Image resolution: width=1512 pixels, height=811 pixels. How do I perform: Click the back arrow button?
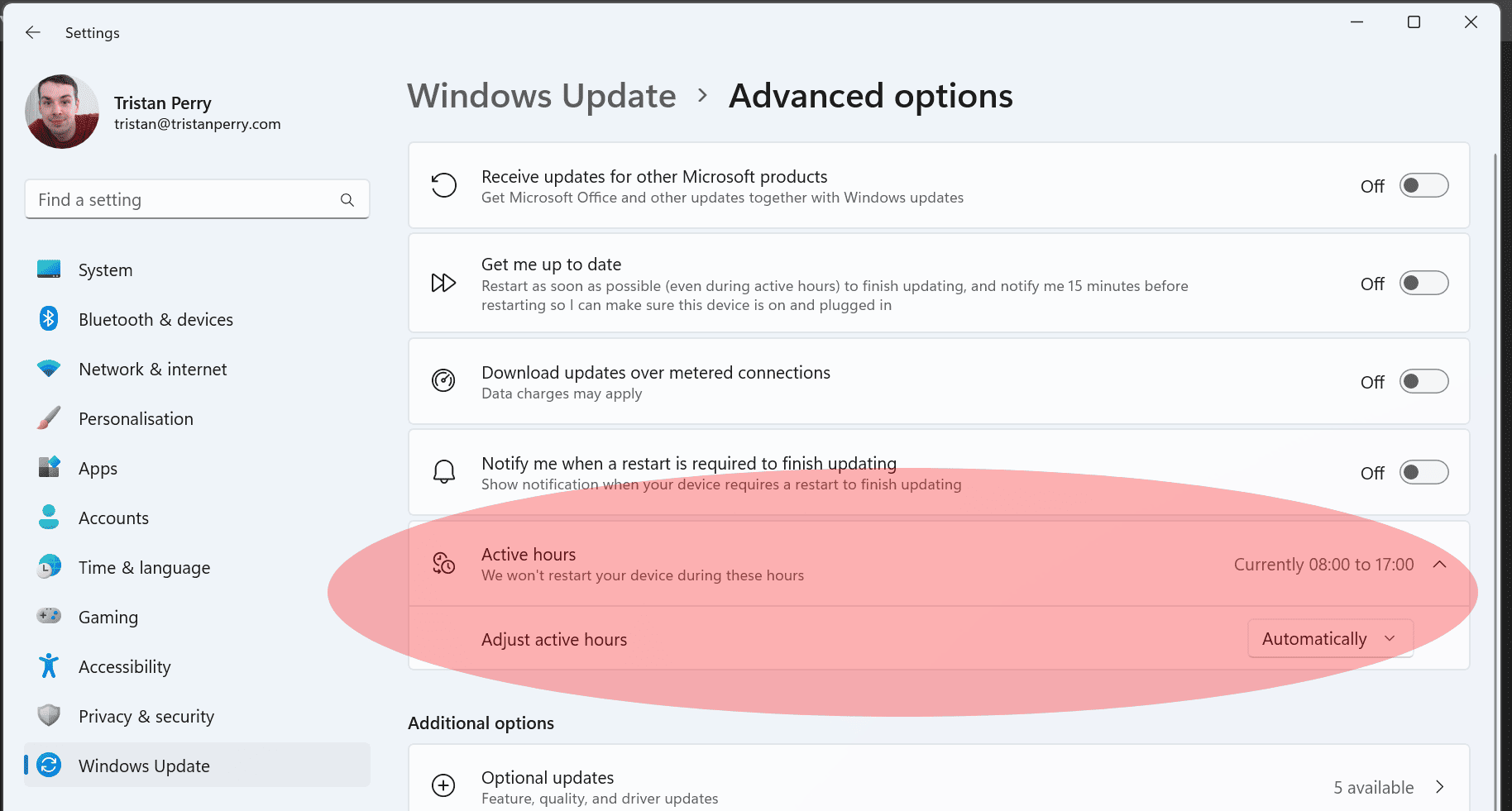pos(32,32)
